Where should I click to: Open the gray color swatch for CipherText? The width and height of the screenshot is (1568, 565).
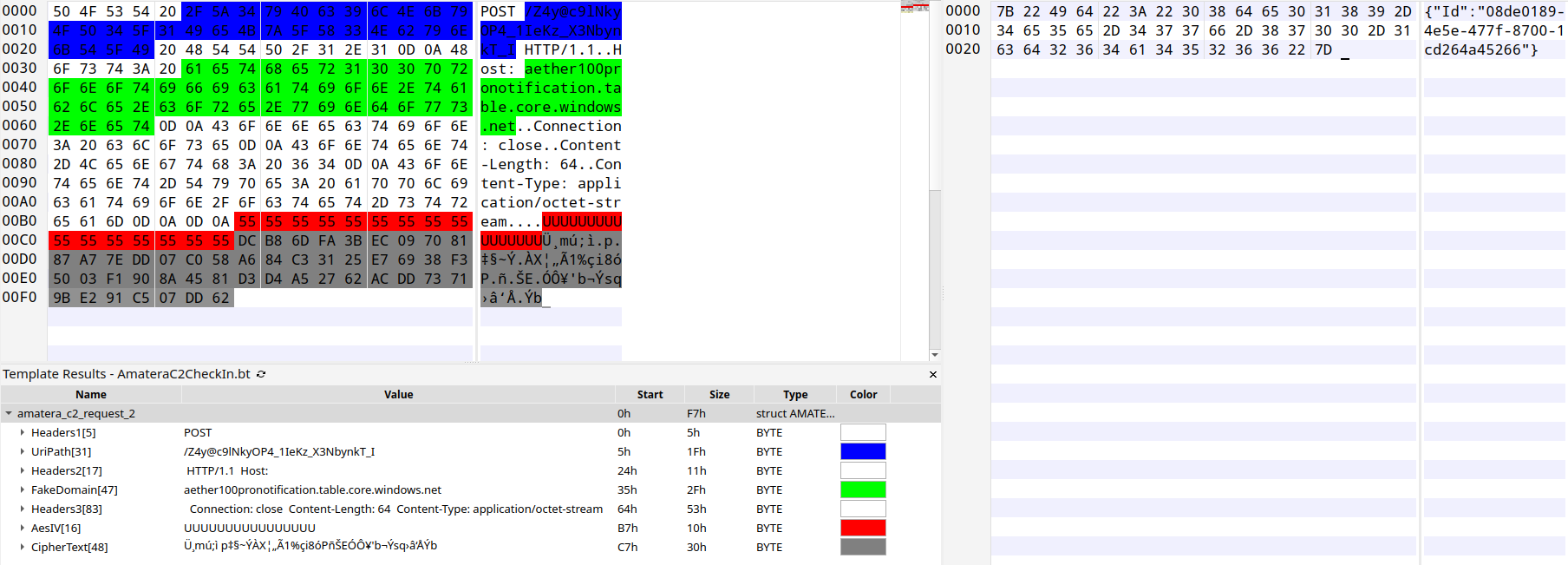coord(863,547)
